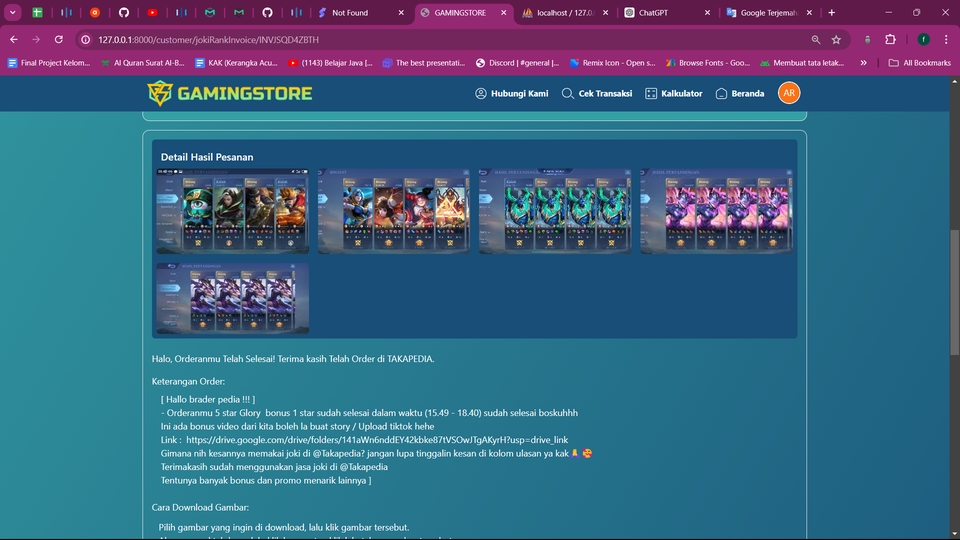Image resolution: width=960 pixels, height=540 pixels.
Task: Open the pink-haired hero results thumbnail
Action: pos(716,211)
